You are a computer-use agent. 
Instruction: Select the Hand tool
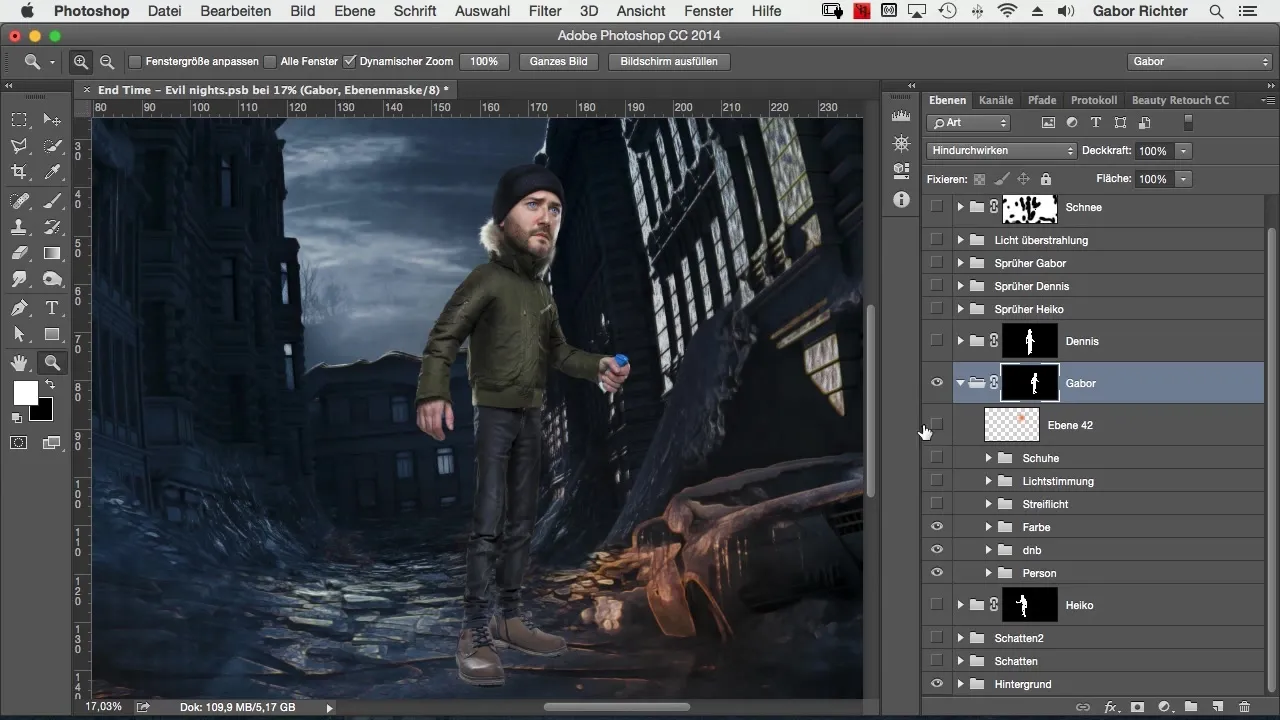(x=19, y=362)
